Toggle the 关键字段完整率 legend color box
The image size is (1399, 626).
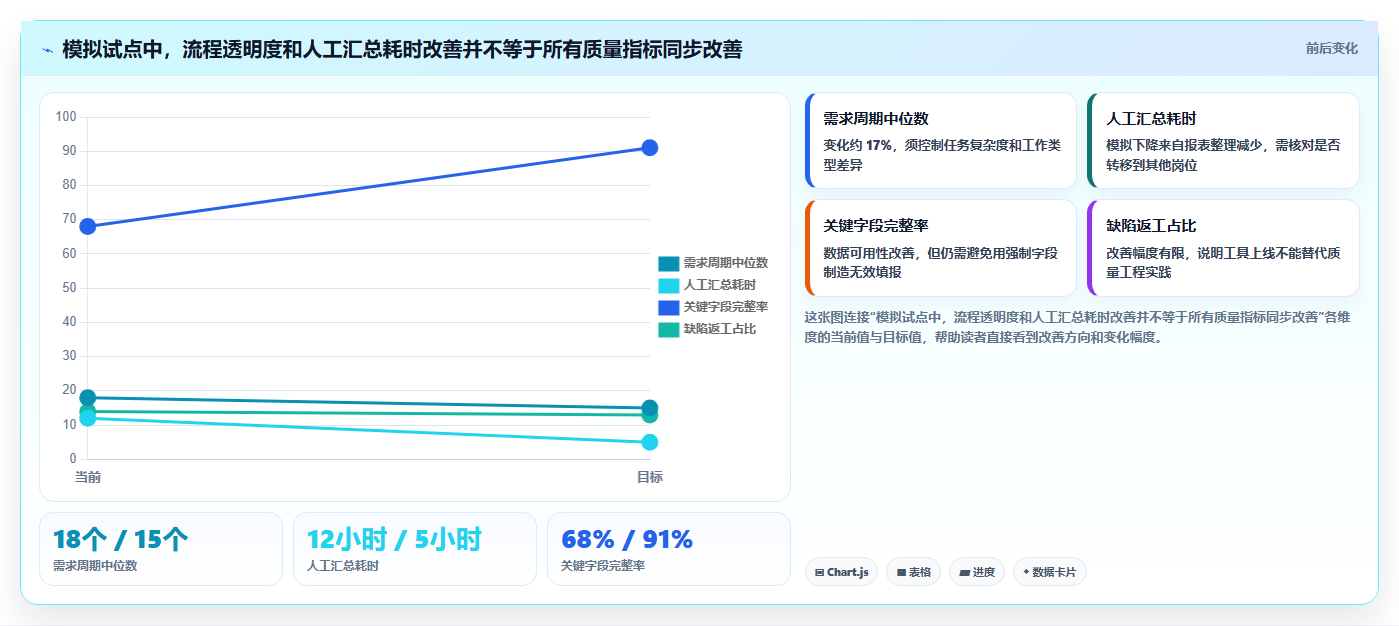[x=668, y=307]
